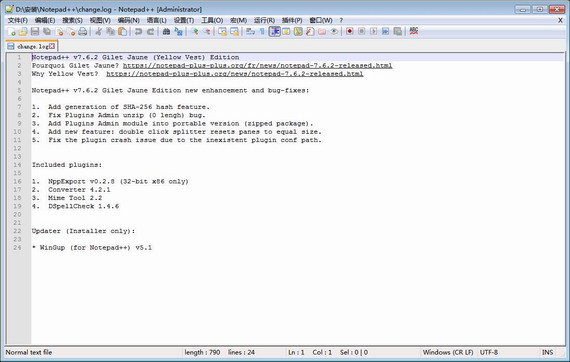
Task: Click the Normal text file status label
Action: click(29, 352)
